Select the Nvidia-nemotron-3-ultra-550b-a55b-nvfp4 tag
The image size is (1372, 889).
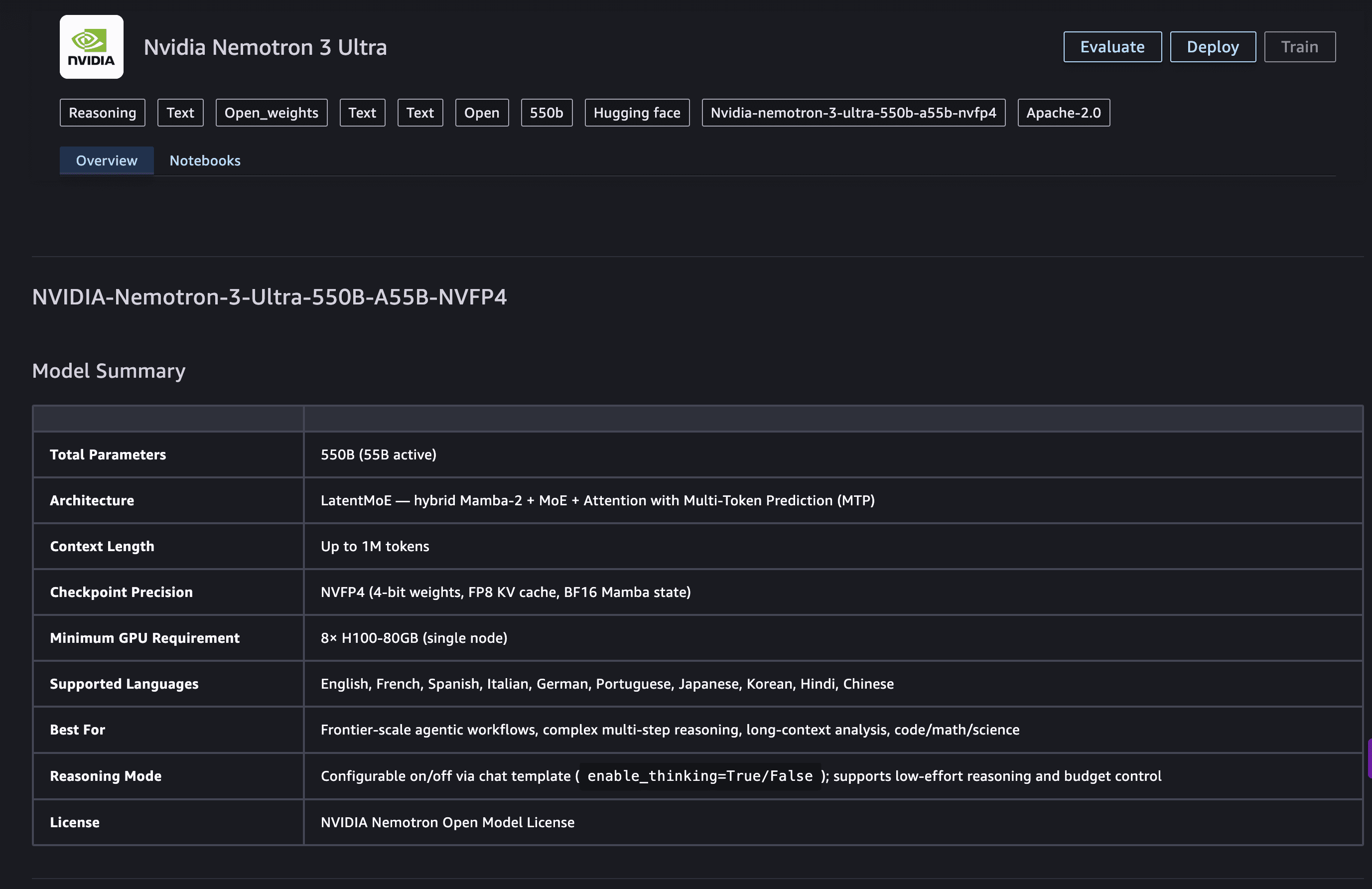[x=853, y=113]
